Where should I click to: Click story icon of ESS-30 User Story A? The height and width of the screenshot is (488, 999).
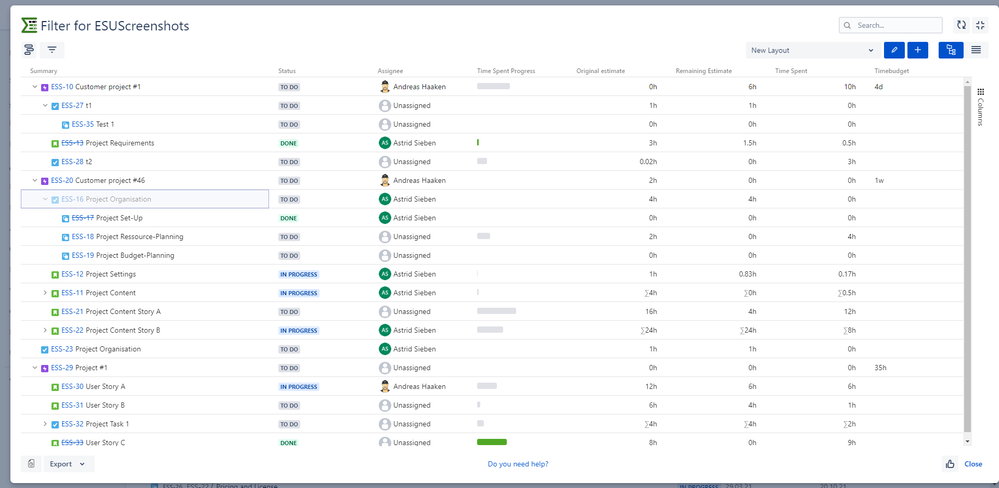55,387
